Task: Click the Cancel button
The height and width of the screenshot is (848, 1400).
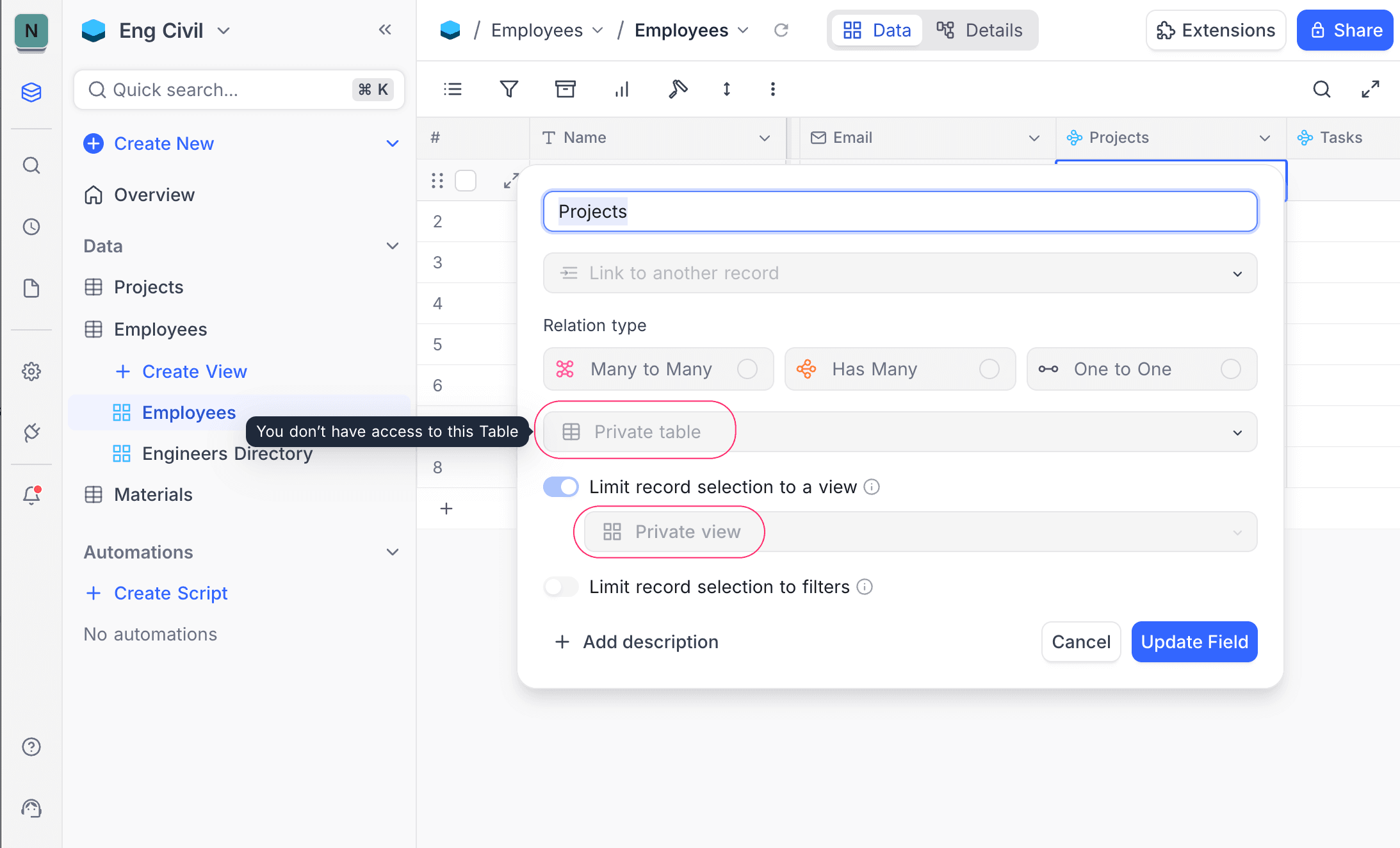Action: pyautogui.click(x=1080, y=642)
